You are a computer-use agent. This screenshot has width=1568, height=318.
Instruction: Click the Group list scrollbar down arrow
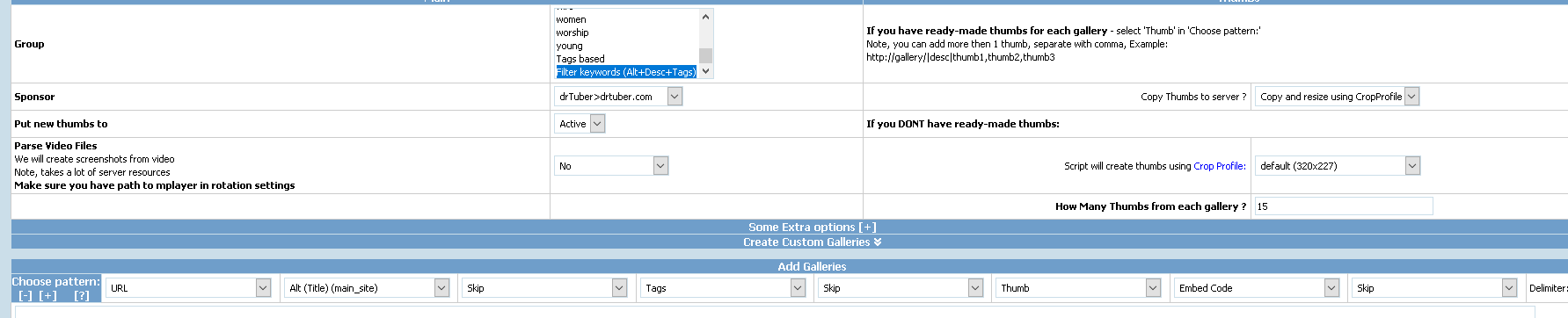(x=705, y=71)
